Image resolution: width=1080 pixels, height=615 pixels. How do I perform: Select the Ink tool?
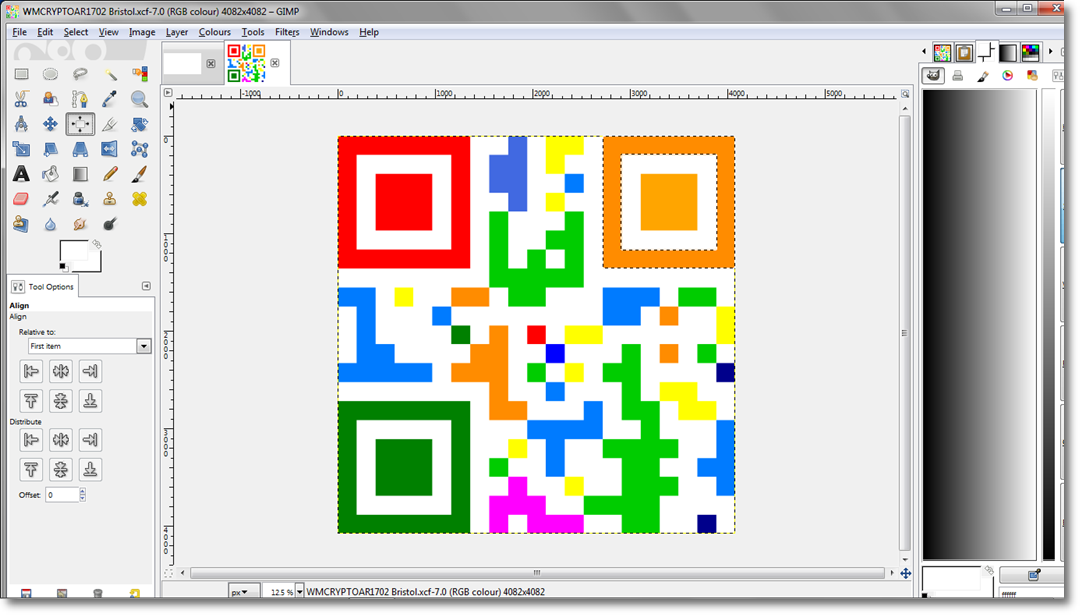point(80,199)
